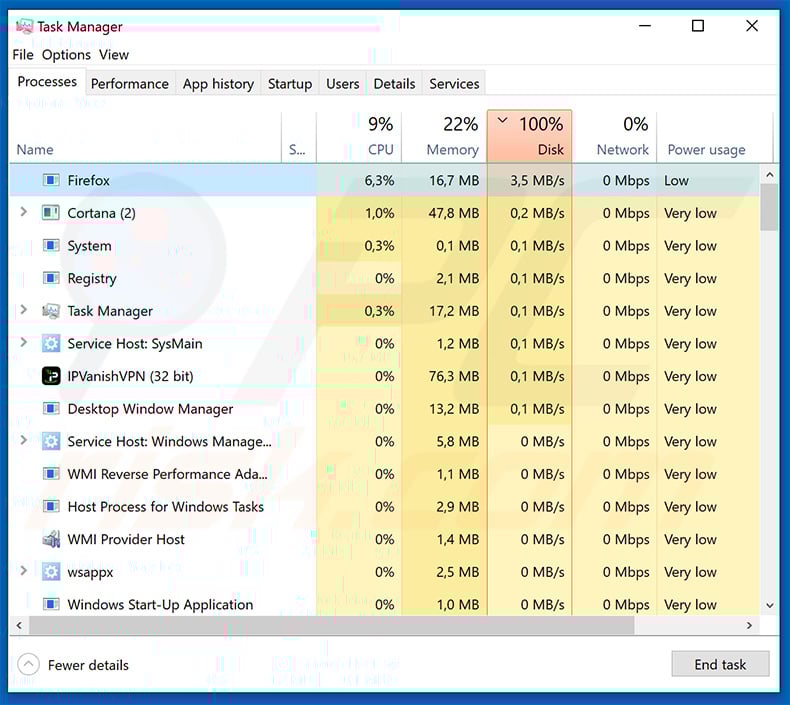The image size is (790, 705).
Task: Click the Desktop Window Manager icon
Action: point(51,409)
